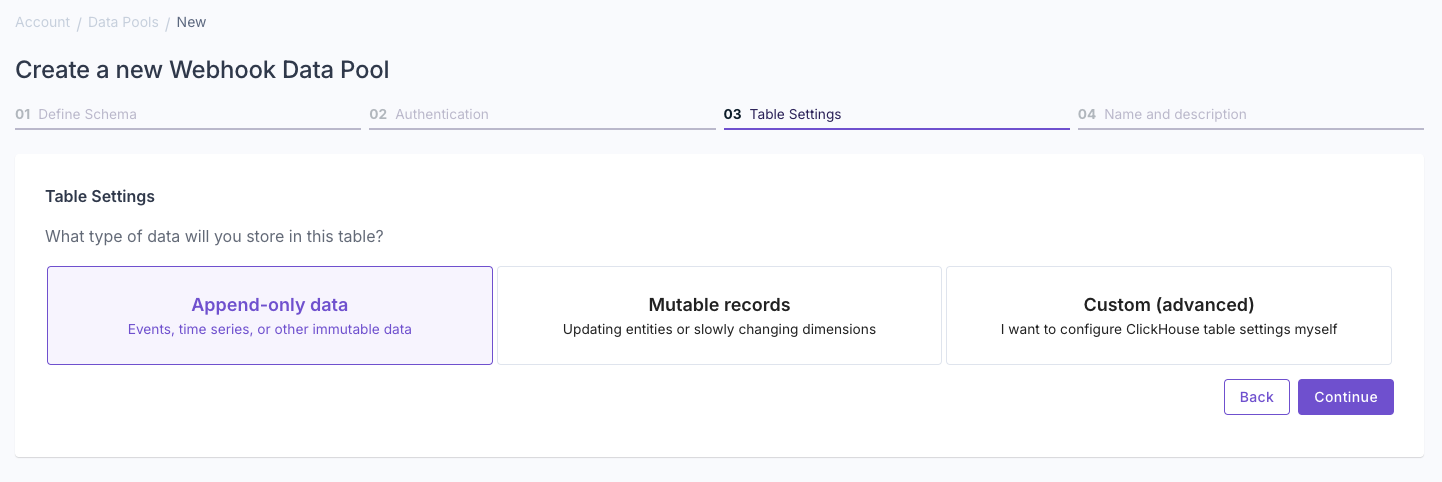Select step 03 Table Settings
Viewport: 1442px width, 482px height.
pyautogui.click(x=897, y=115)
